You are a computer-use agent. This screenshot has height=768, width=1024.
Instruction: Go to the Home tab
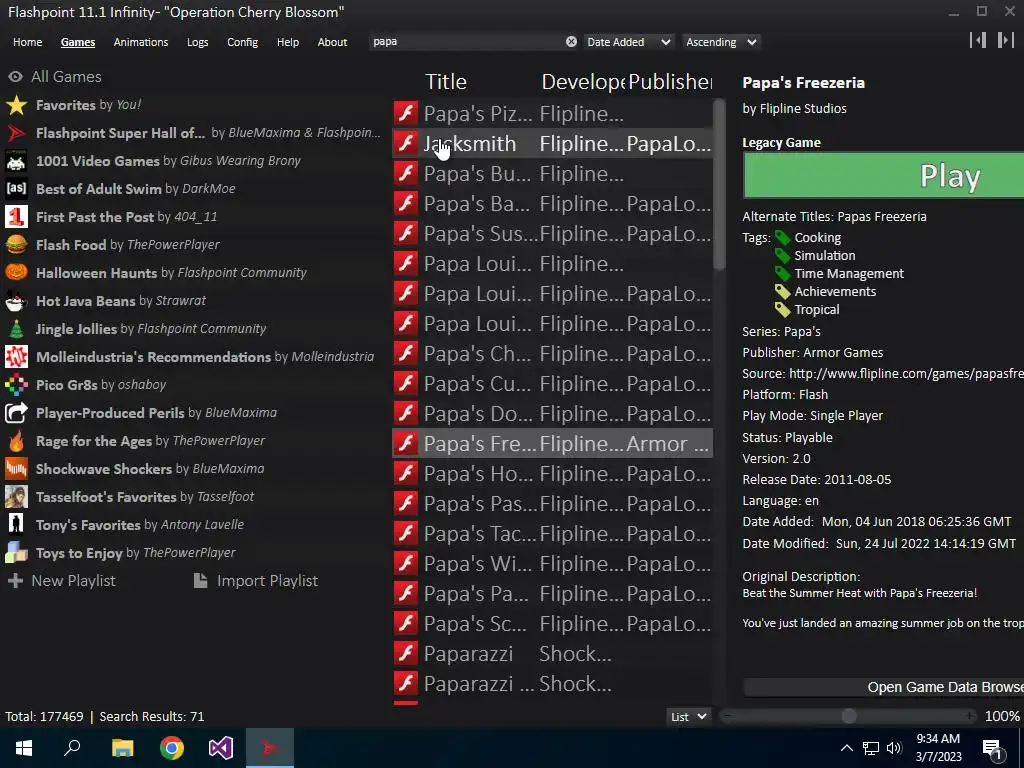(x=27, y=42)
